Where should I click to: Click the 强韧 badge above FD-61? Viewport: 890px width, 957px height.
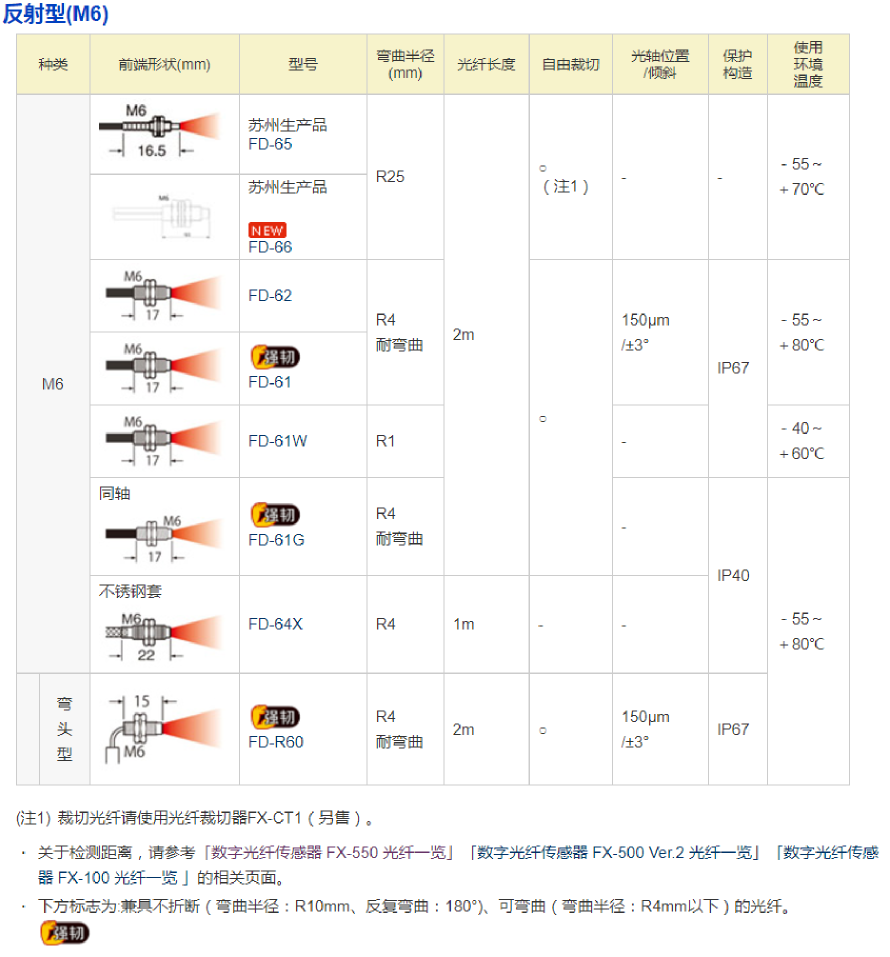point(274,357)
